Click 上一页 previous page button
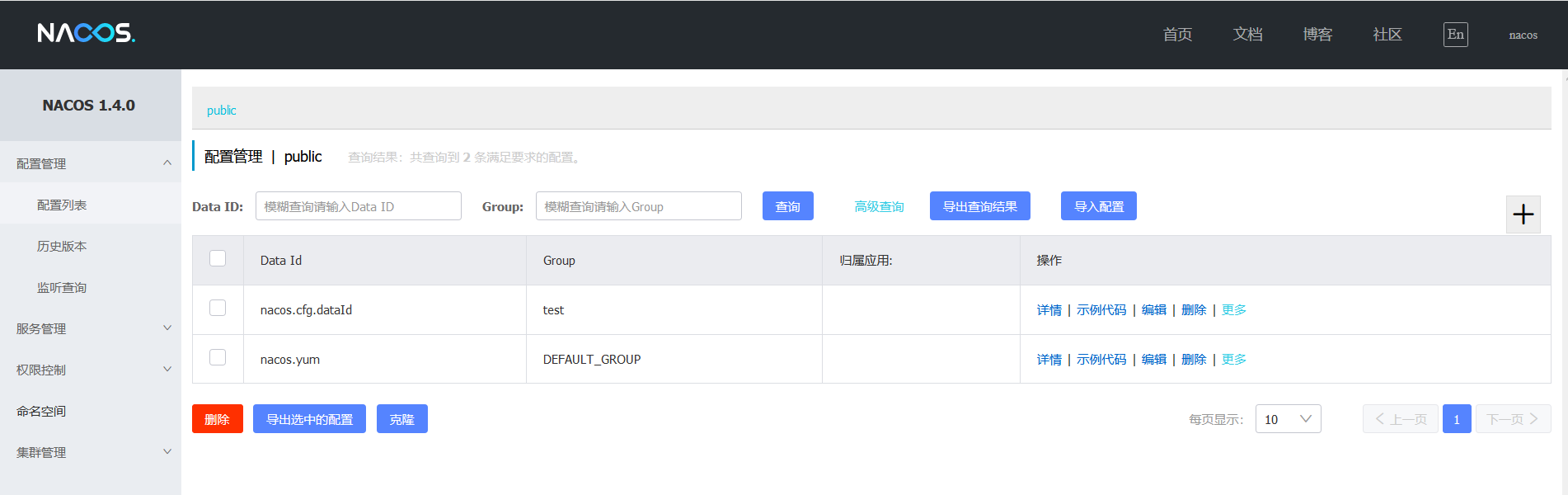Screen dimensions: 1568x495 (x=1400, y=419)
